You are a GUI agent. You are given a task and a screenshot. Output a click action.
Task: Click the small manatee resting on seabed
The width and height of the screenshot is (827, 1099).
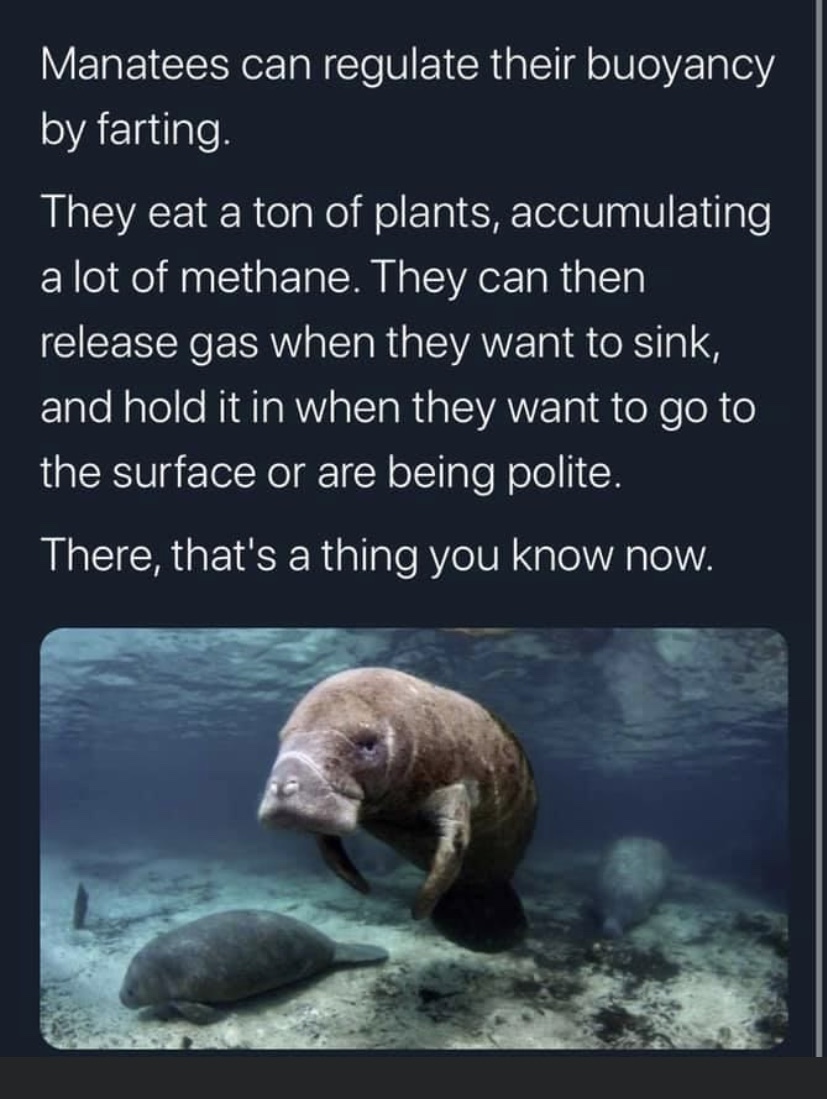tap(230, 962)
